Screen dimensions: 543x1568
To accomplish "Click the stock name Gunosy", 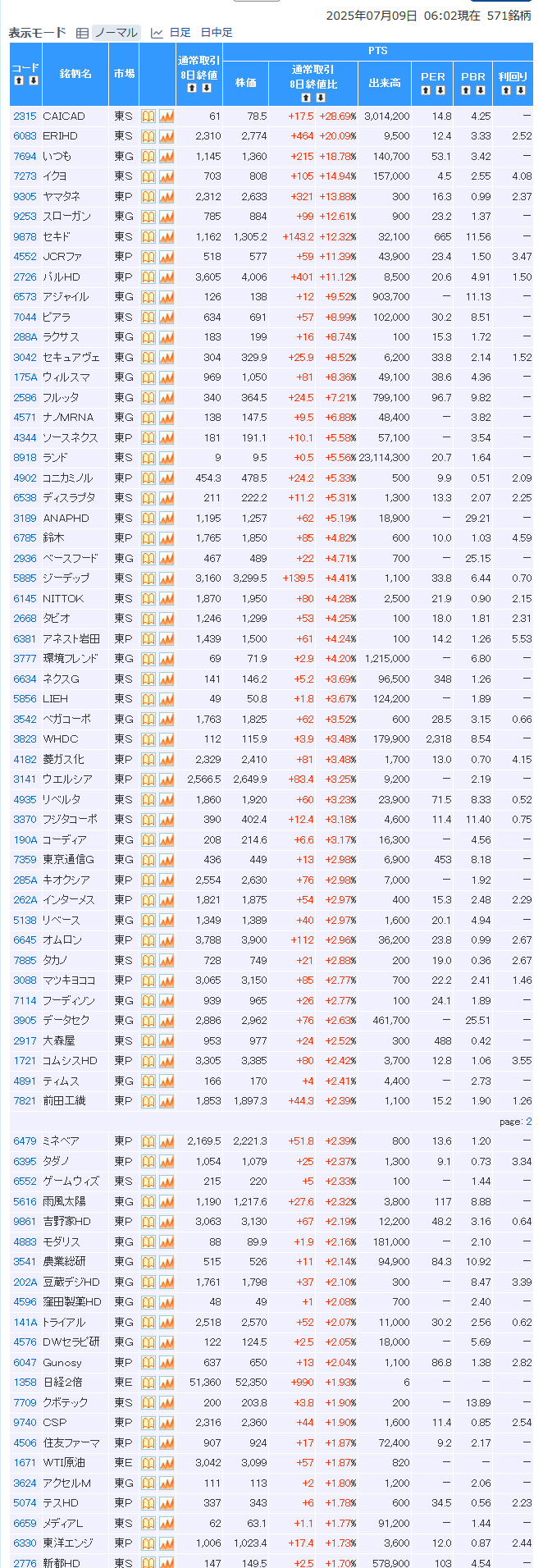I will coord(62,1363).
